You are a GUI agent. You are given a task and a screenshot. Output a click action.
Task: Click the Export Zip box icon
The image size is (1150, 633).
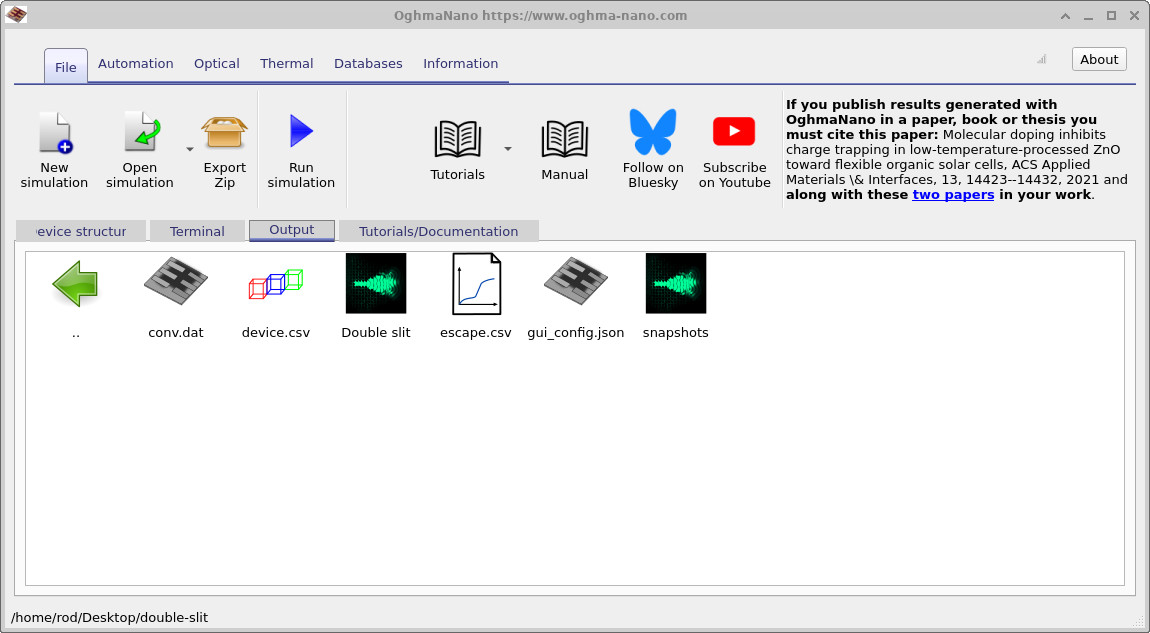point(224,134)
